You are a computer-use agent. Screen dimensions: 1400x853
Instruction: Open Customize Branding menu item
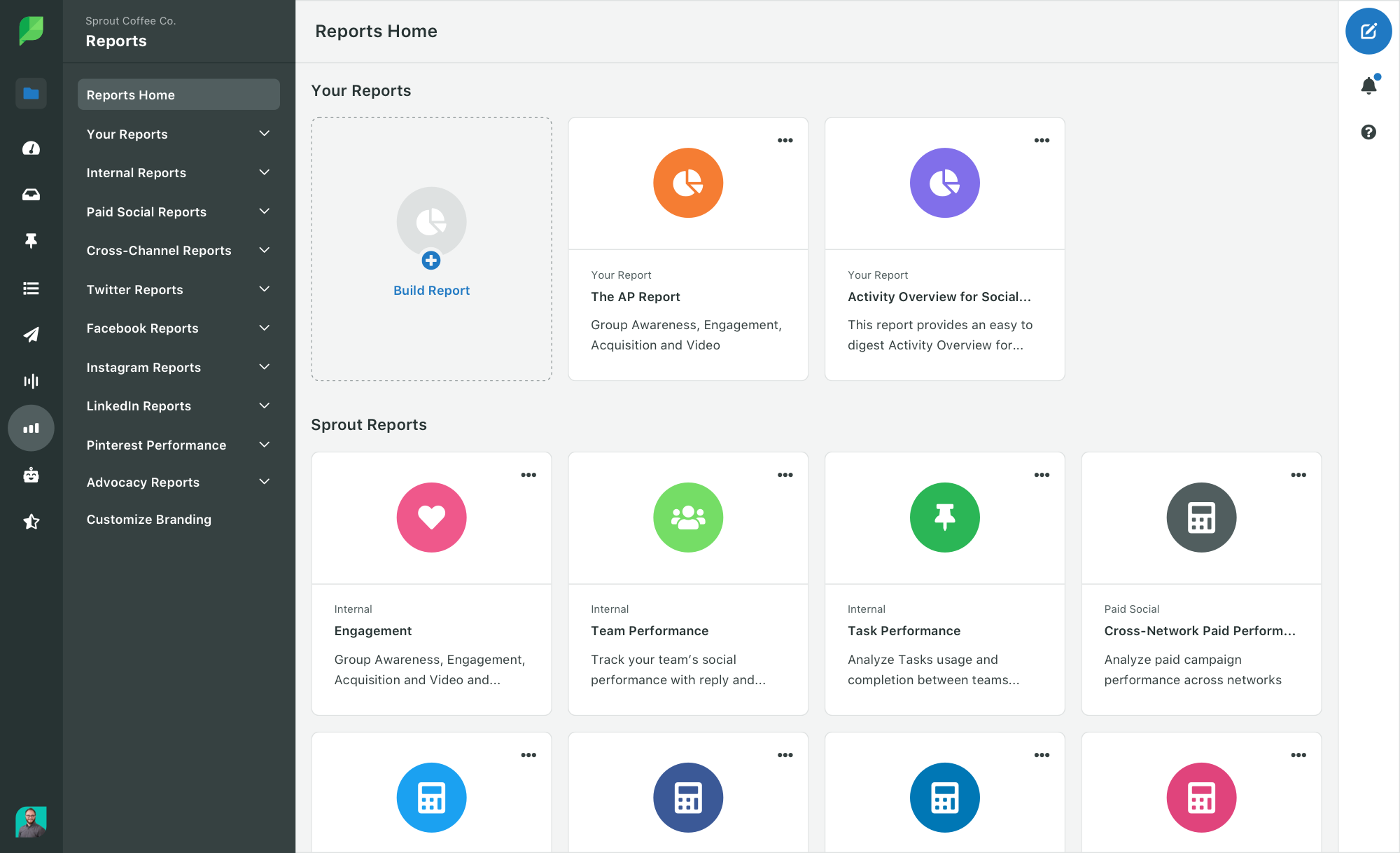pos(148,520)
